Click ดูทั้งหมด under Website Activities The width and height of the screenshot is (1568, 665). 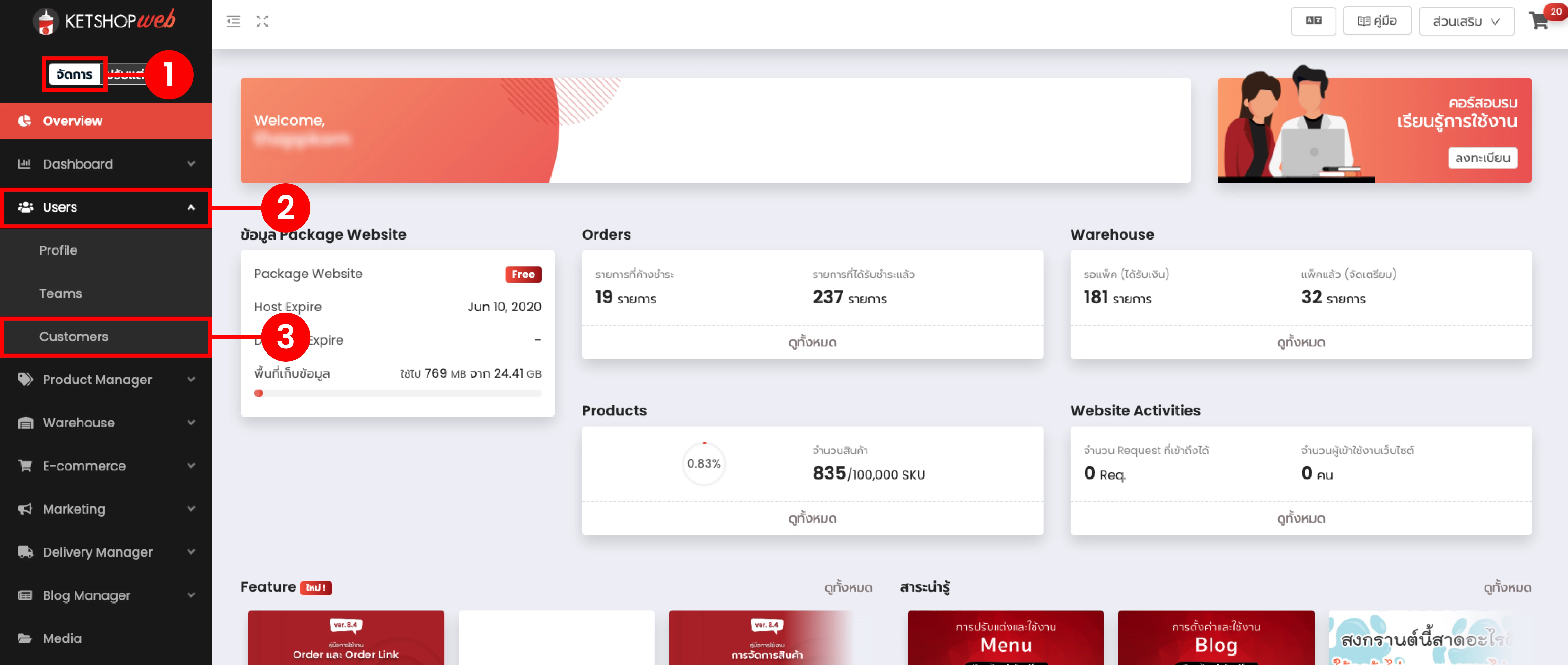[x=1301, y=518]
